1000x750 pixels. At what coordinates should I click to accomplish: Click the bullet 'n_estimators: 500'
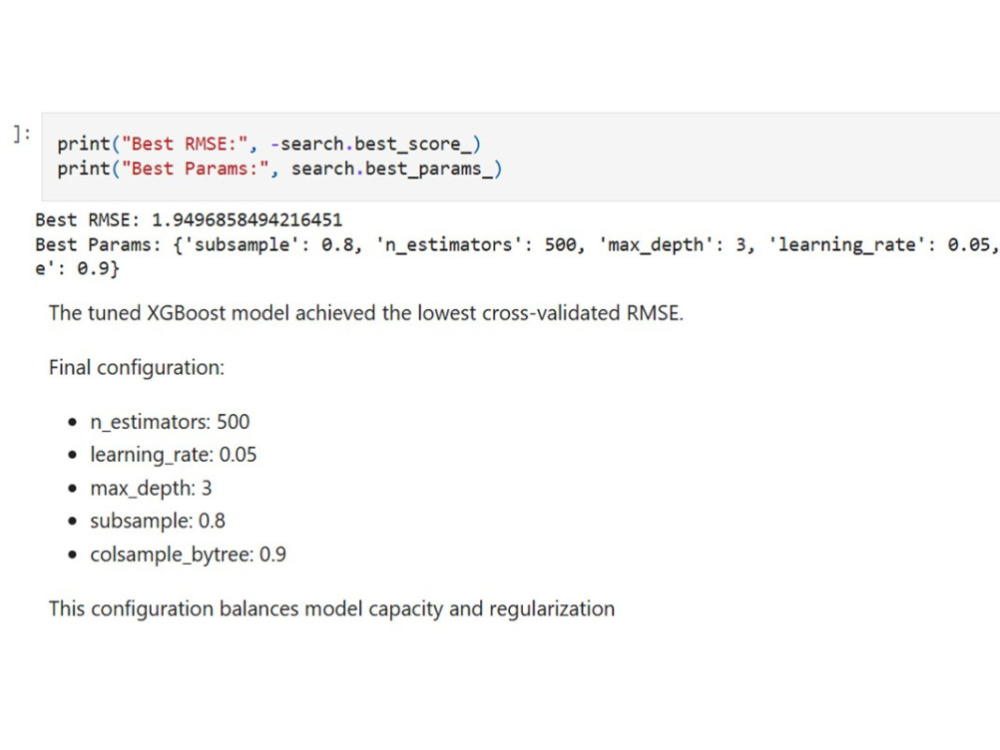[x=170, y=422]
